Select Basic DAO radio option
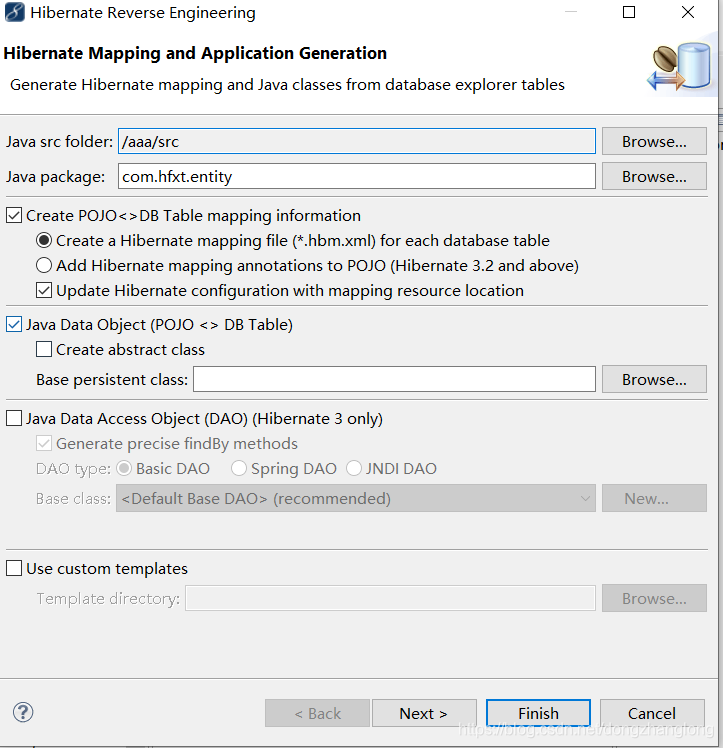 [124, 468]
